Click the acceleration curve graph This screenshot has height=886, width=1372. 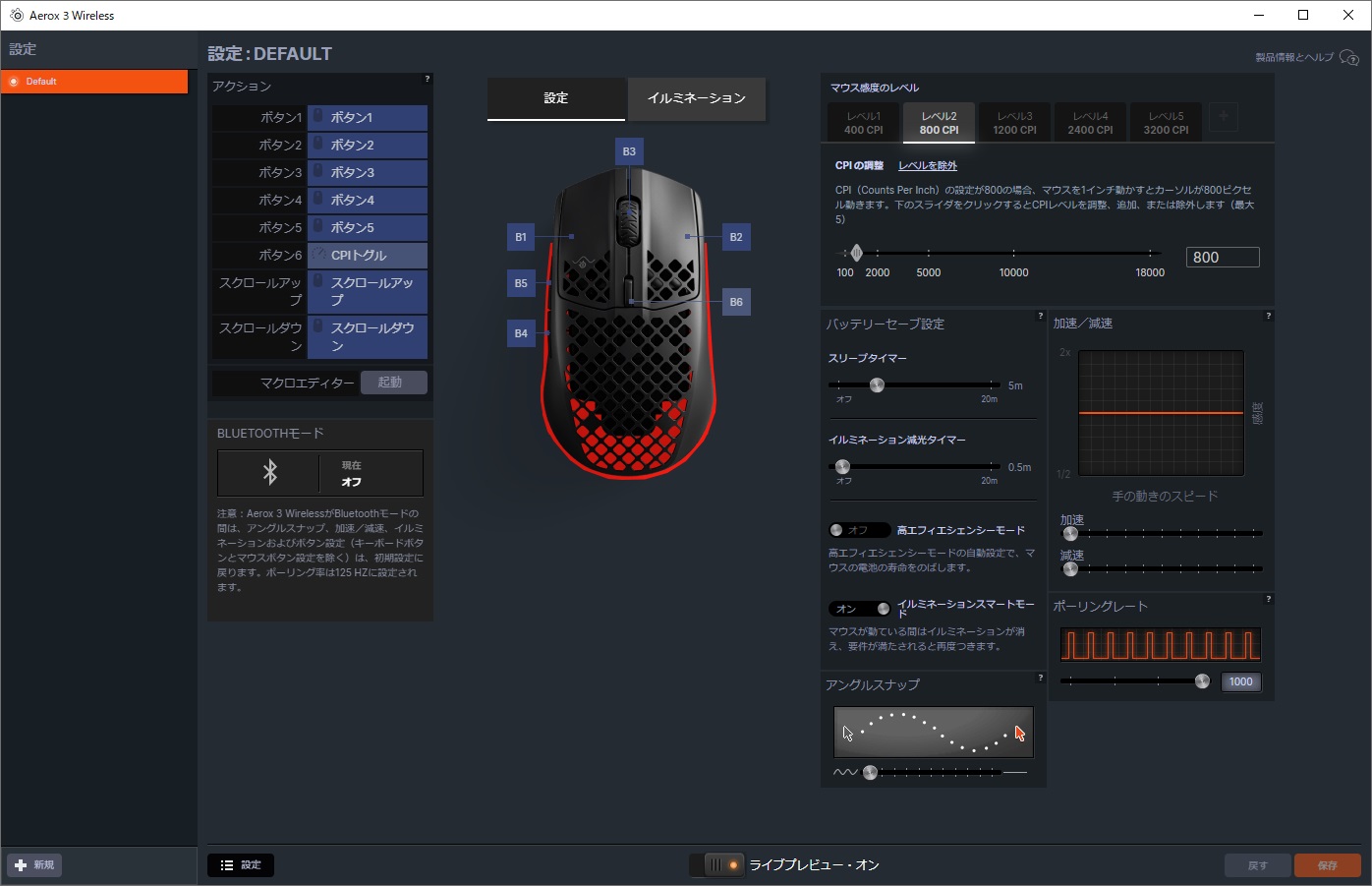1161,413
